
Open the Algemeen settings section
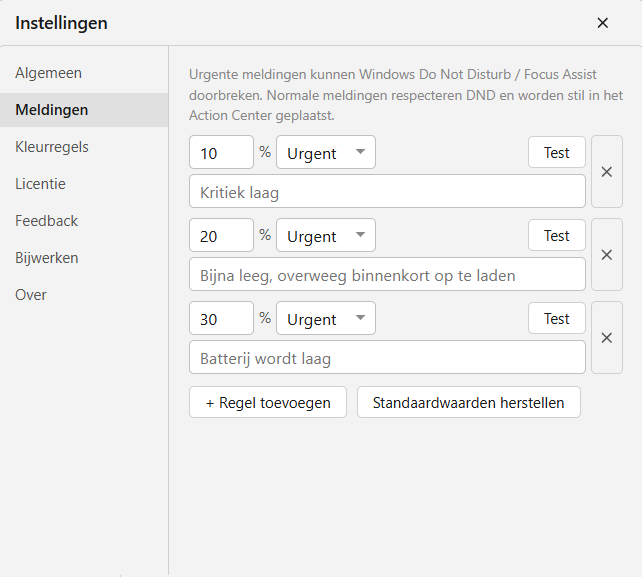coord(84,73)
